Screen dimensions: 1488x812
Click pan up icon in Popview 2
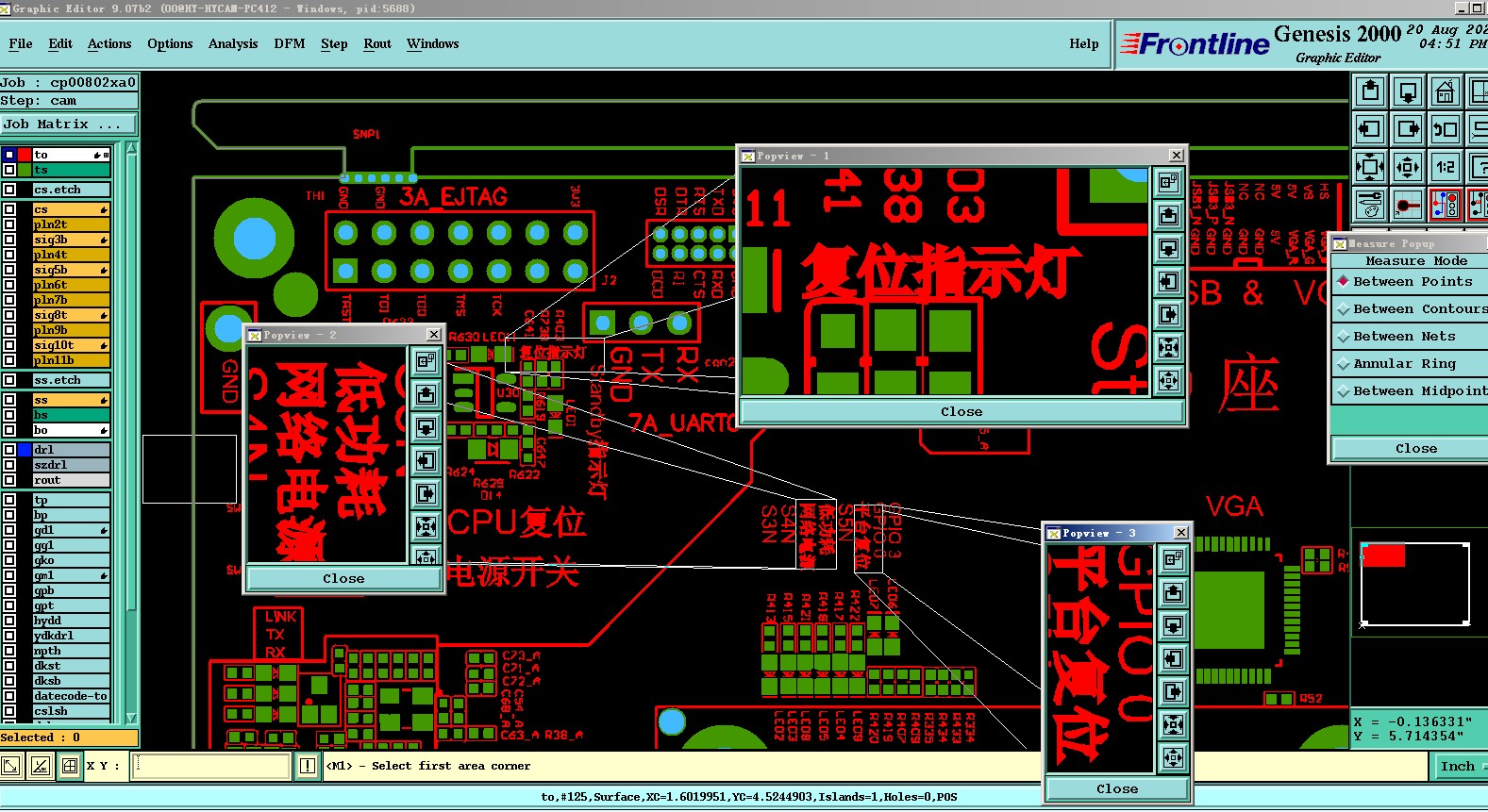pyautogui.click(x=426, y=394)
